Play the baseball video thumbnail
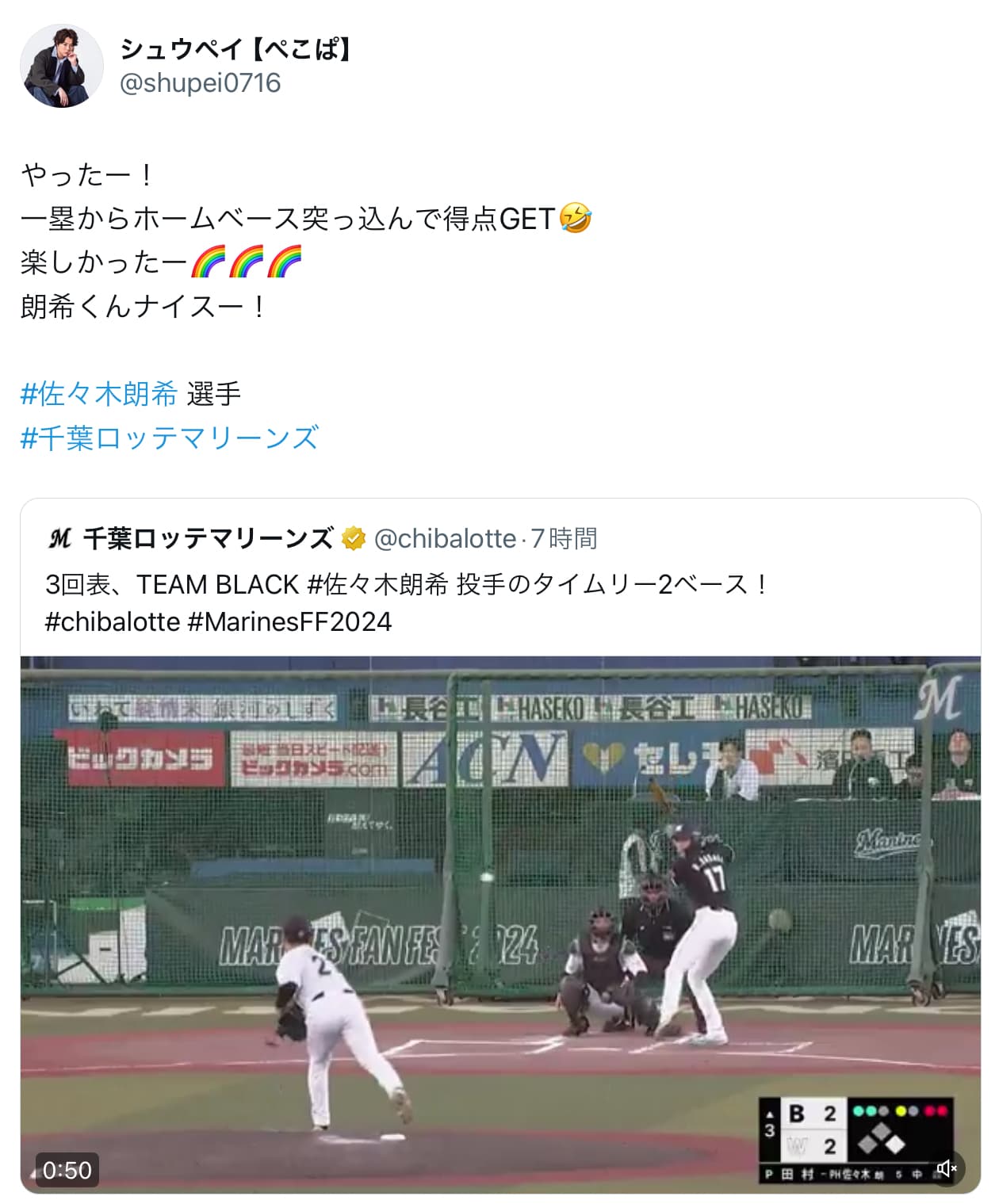 coord(500,924)
